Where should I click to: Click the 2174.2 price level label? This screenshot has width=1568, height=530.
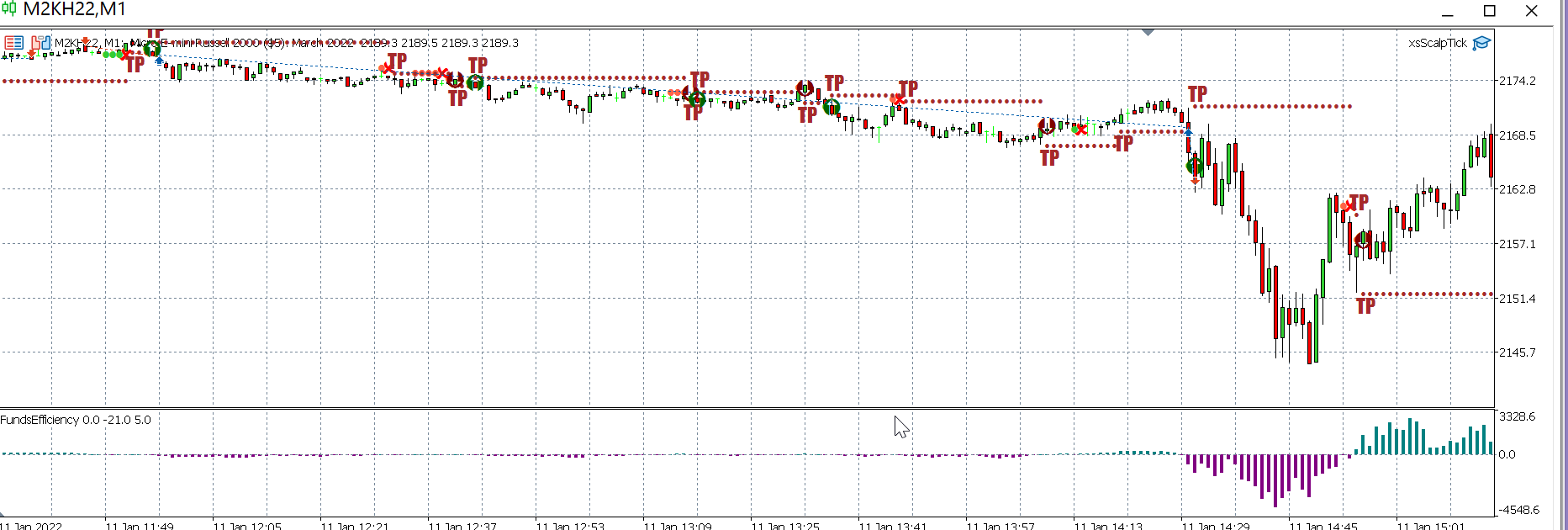(1518, 81)
